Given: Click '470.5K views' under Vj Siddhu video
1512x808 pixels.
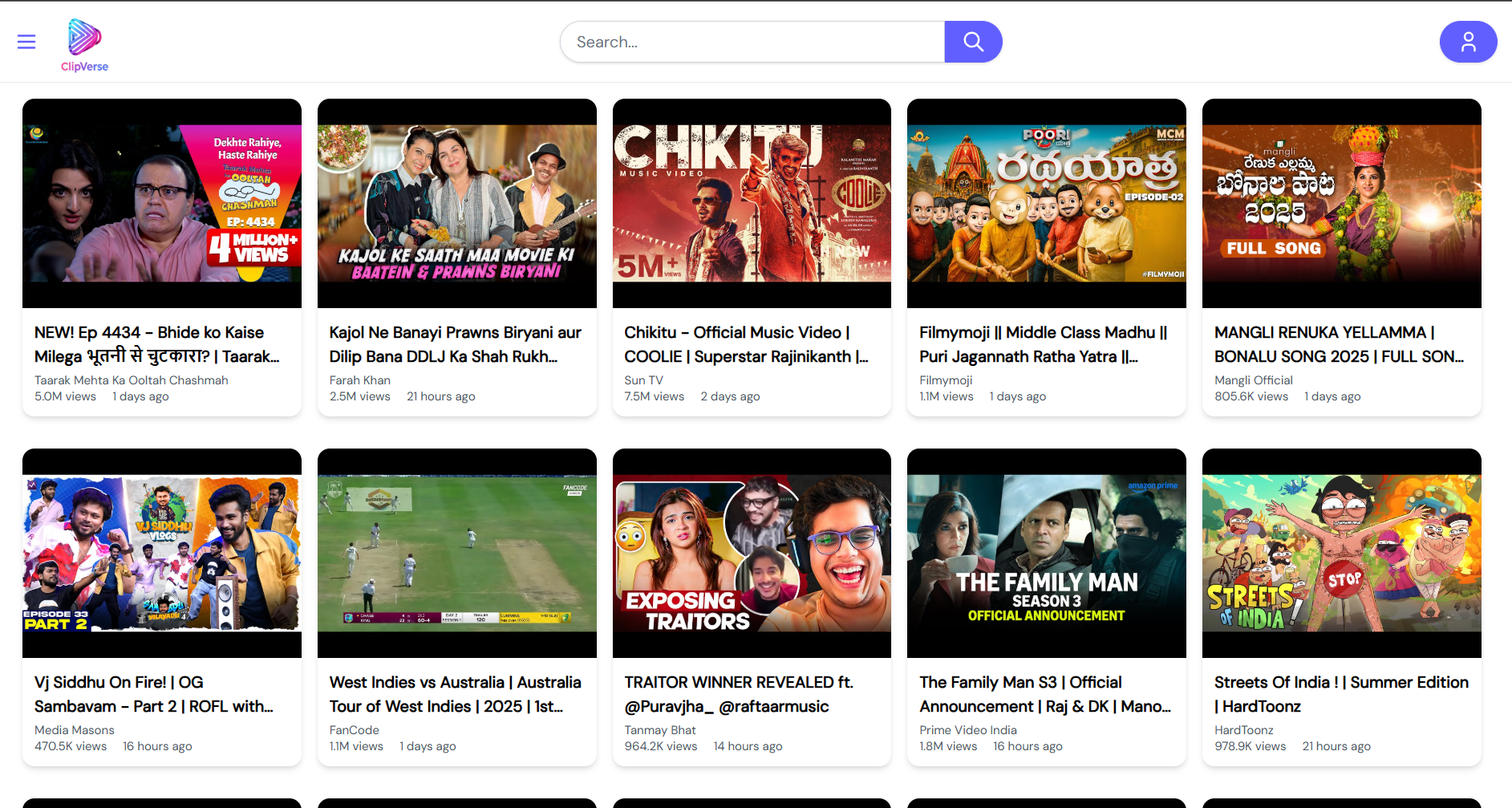Looking at the screenshot, I should click(71, 746).
